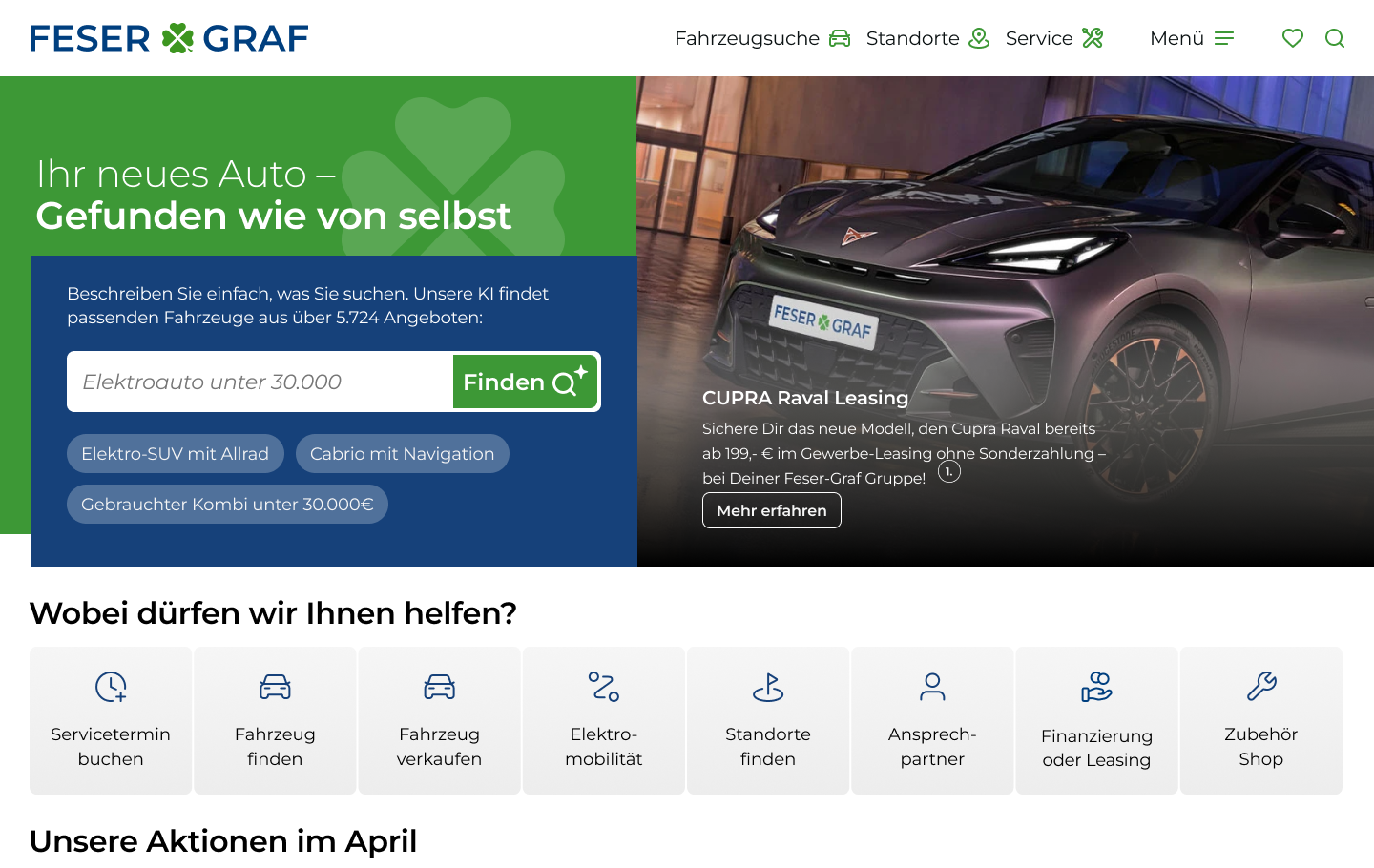Open Standorte in the top navigation
The width and height of the screenshot is (1374, 868).
pos(913,38)
